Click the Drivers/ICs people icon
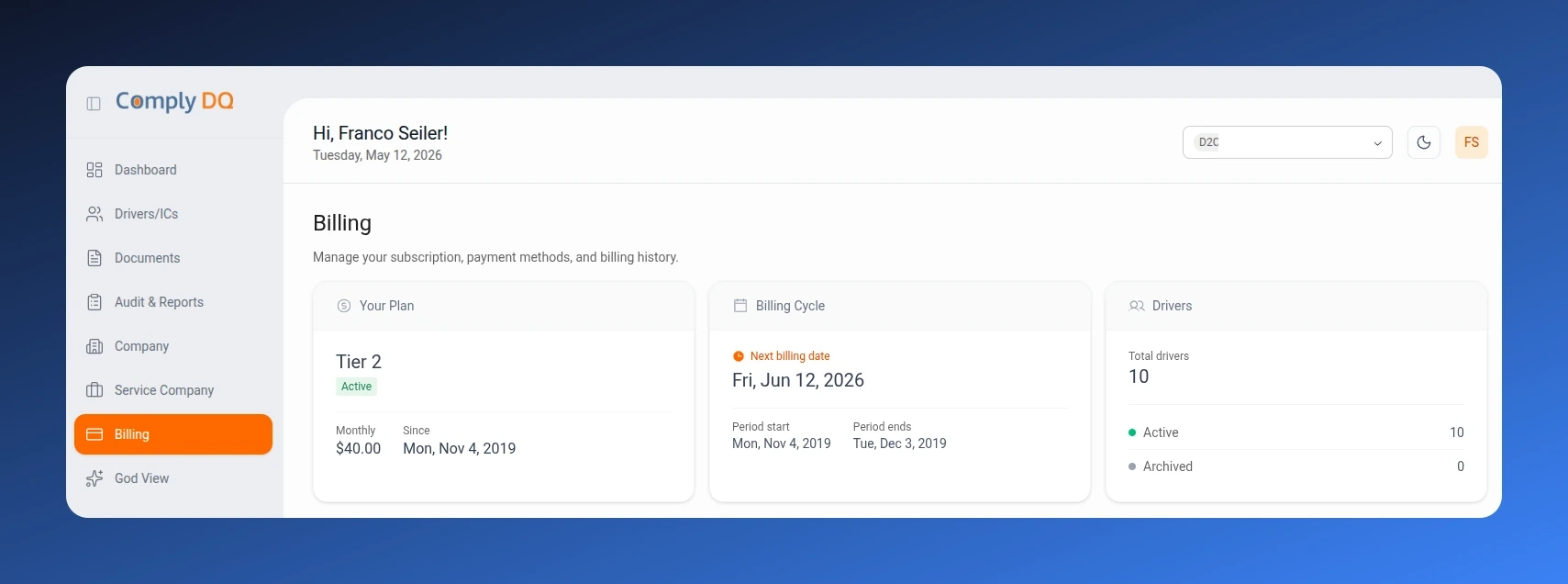Image resolution: width=1568 pixels, height=584 pixels. [x=95, y=214]
